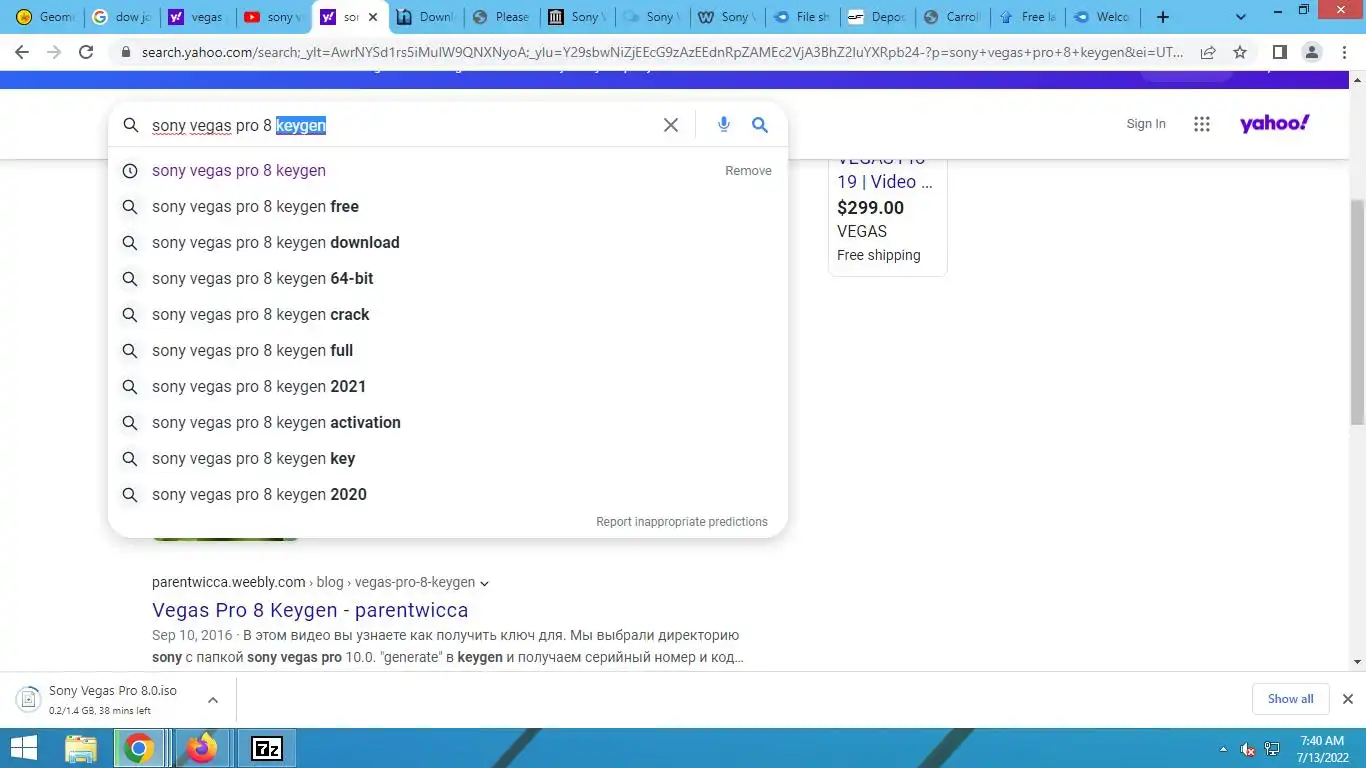
Task: Show hidden tray icons arrow
Action: tap(1223, 749)
